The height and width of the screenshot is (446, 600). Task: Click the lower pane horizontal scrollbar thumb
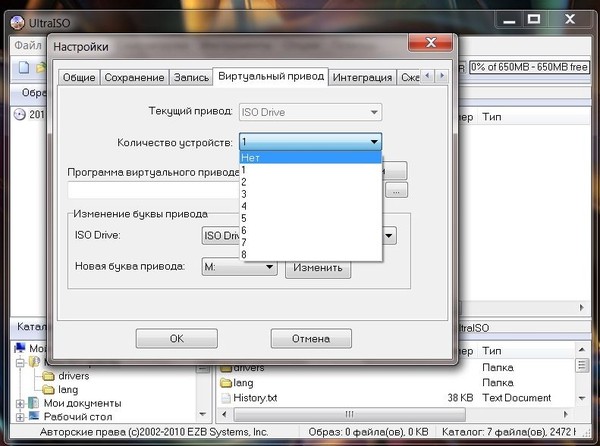tap(349, 414)
